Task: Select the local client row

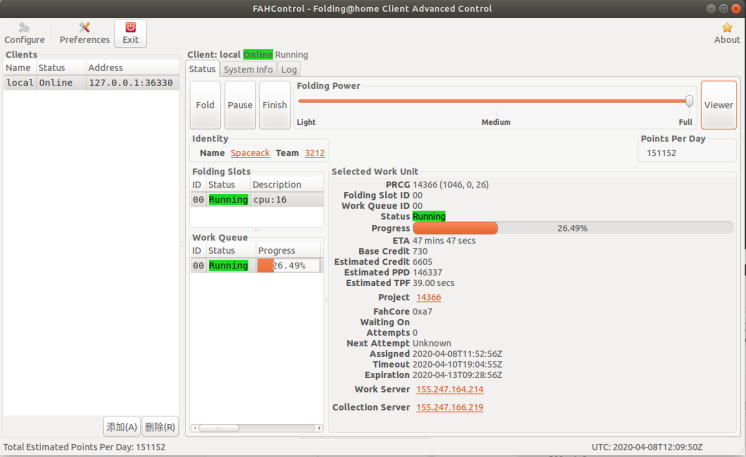Action: 90,83
